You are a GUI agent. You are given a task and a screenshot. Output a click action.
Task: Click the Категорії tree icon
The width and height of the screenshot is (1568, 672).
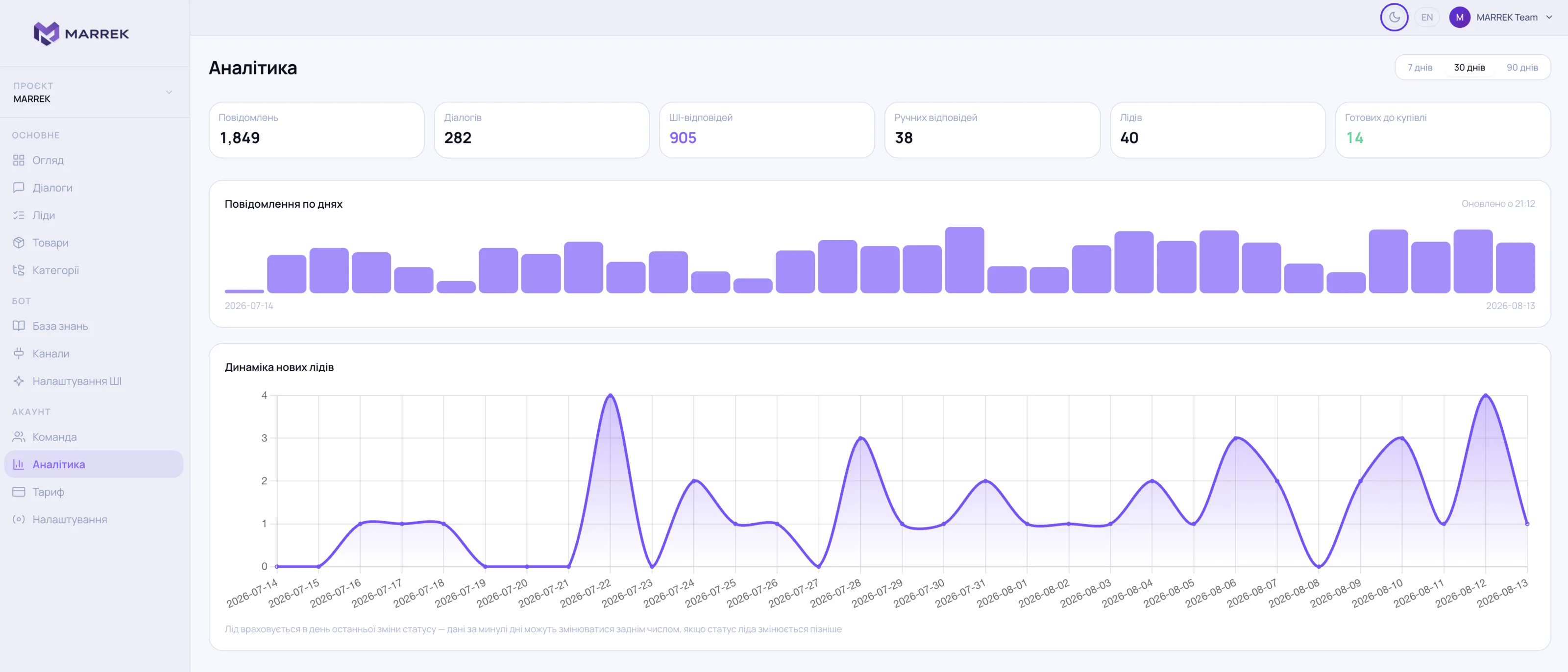[x=19, y=270]
